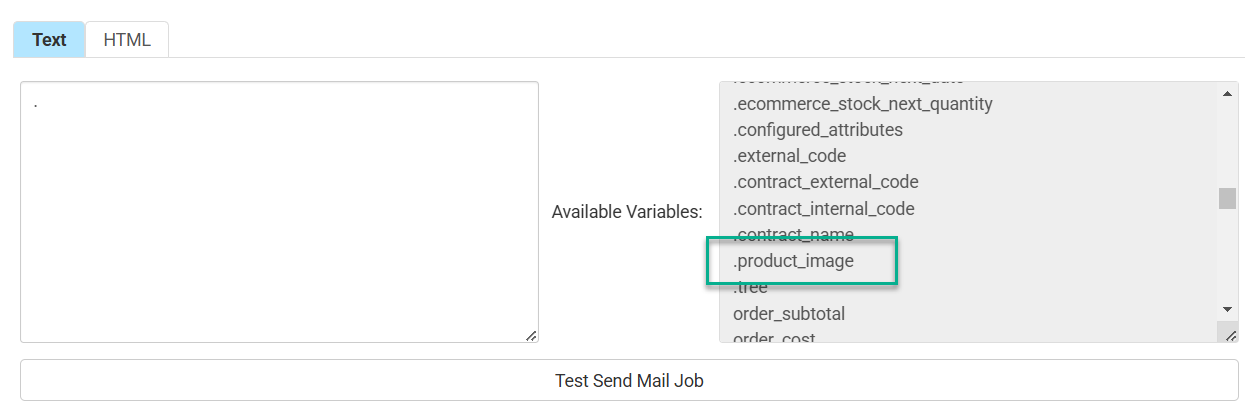Select .product_image variable

[794, 261]
